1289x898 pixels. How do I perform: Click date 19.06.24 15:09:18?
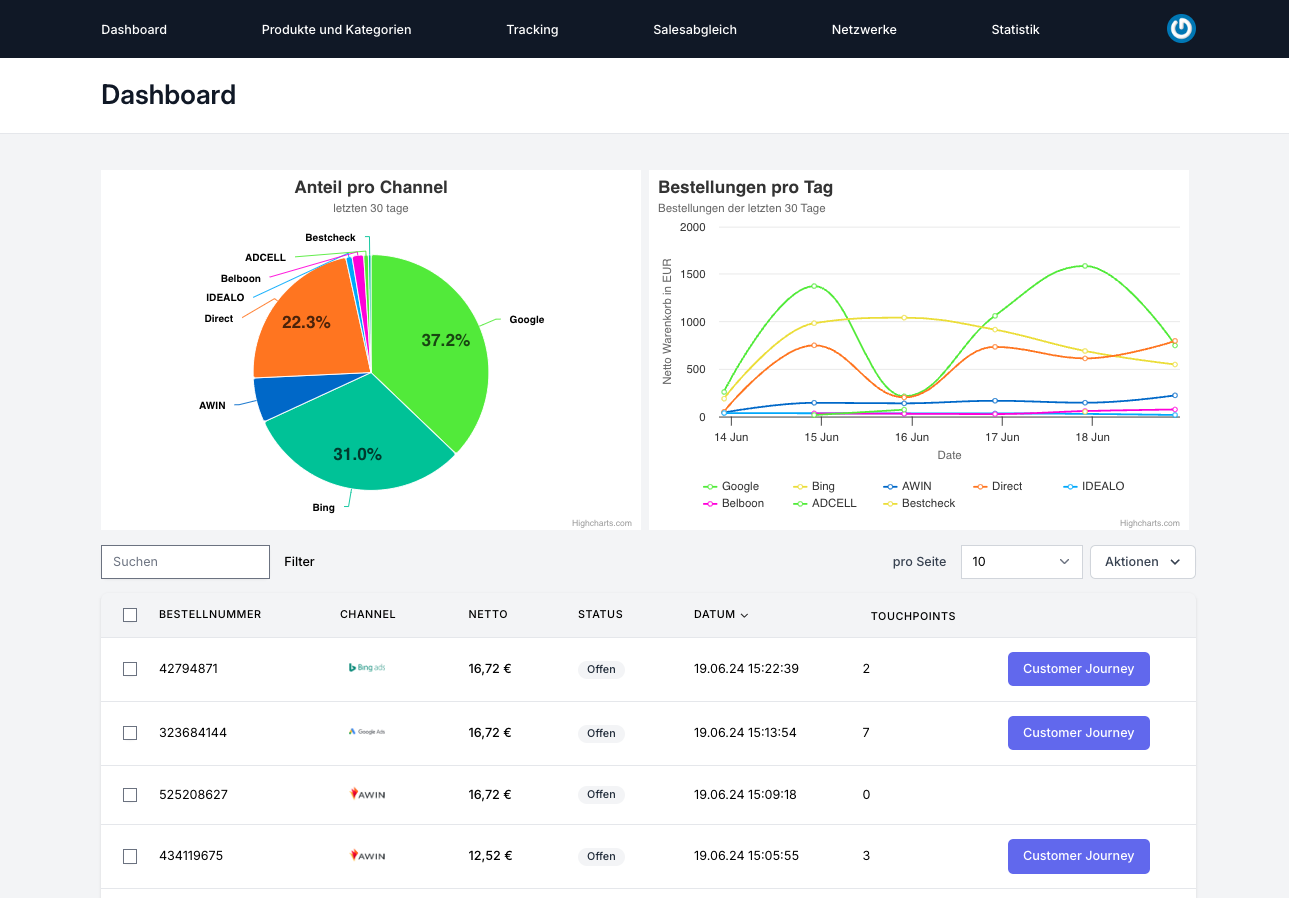tap(745, 795)
